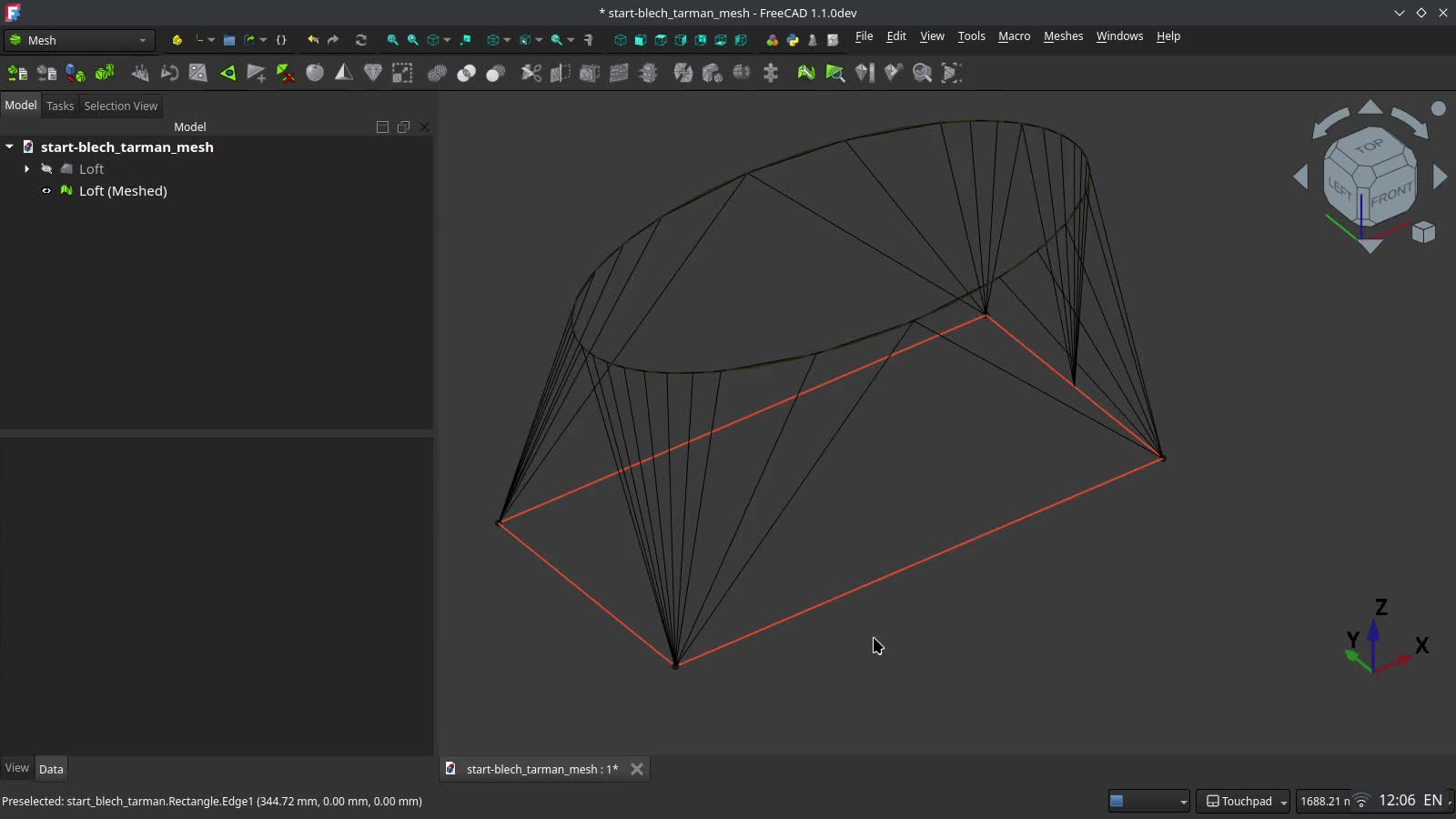Select the isometric view cube icon
The width and height of the screenshot is (1456, 819).
[621, 40]
